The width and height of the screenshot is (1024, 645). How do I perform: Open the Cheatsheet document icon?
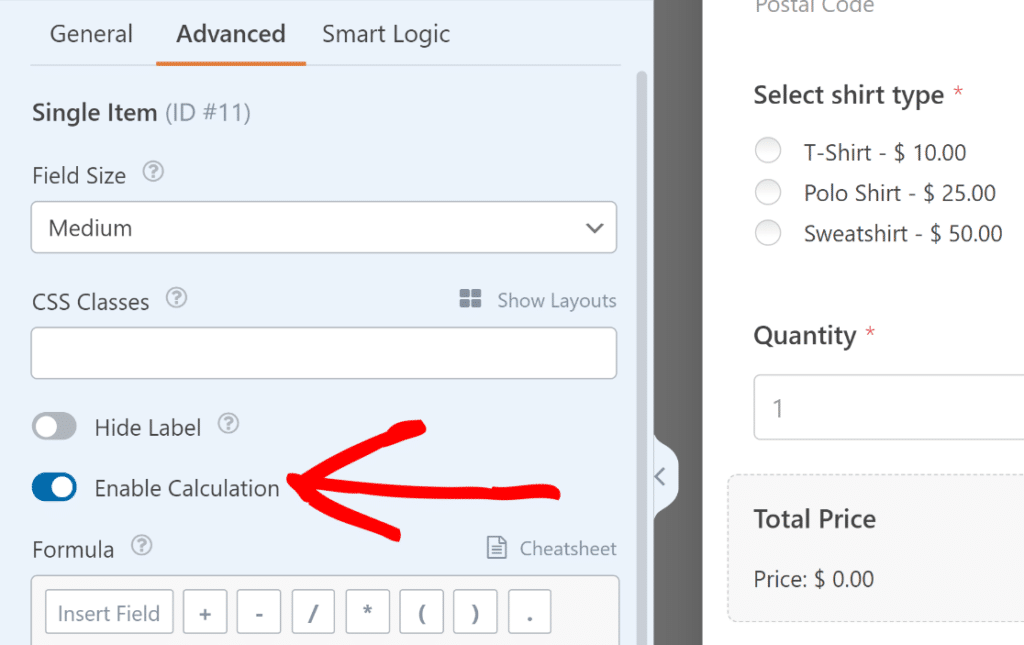(497, 547)
